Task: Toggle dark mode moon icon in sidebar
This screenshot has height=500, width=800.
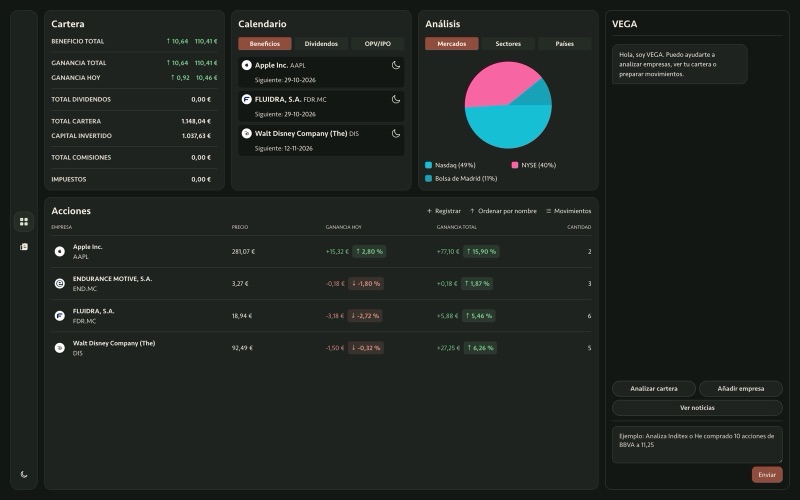Action: pos(24,474)
